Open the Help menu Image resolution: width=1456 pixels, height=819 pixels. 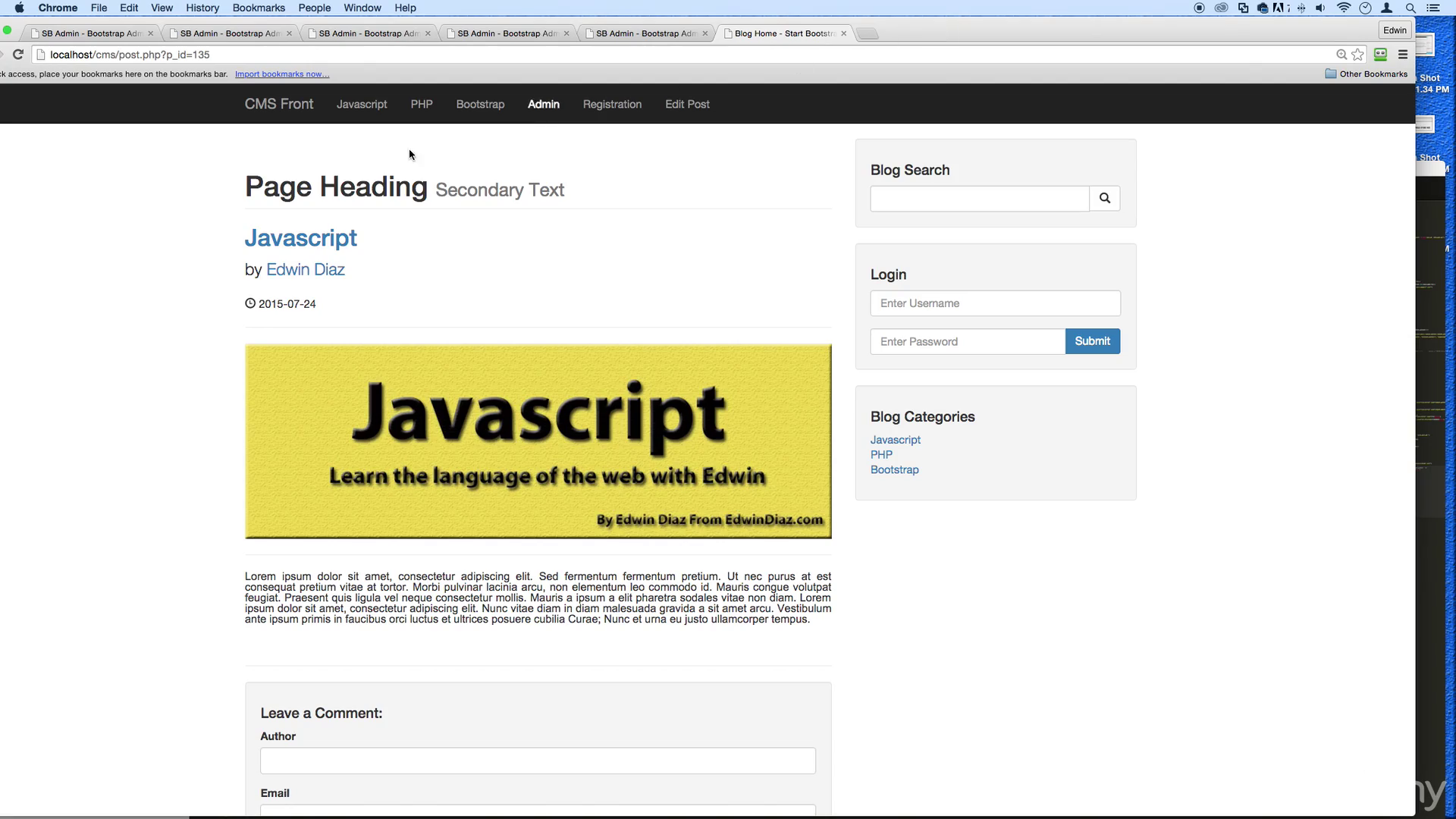pyautogui.click(x=405, y=8)
